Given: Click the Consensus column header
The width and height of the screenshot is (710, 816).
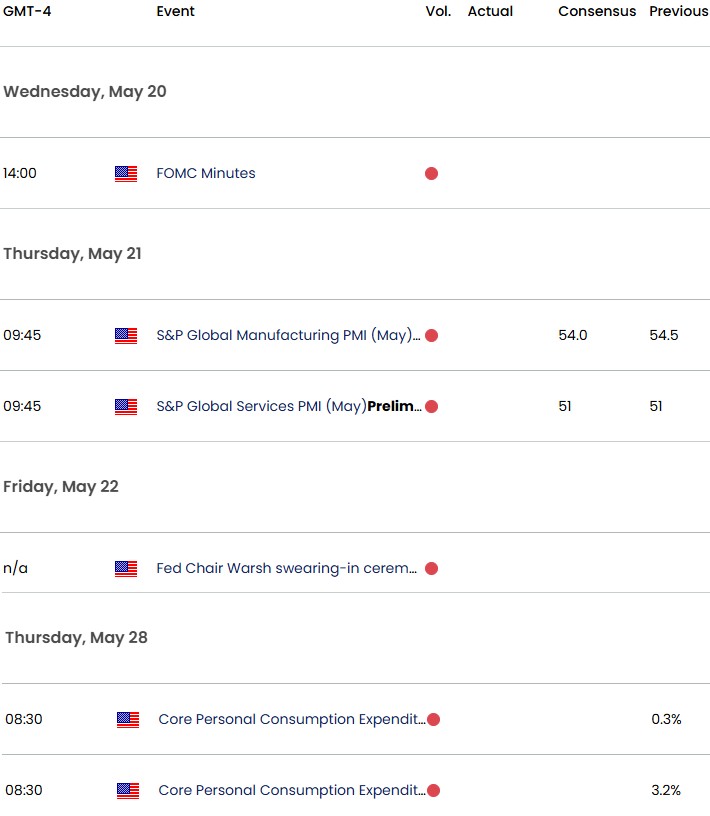Looking at the screenshot, I should pyautogui.click(x=597, y=11).
